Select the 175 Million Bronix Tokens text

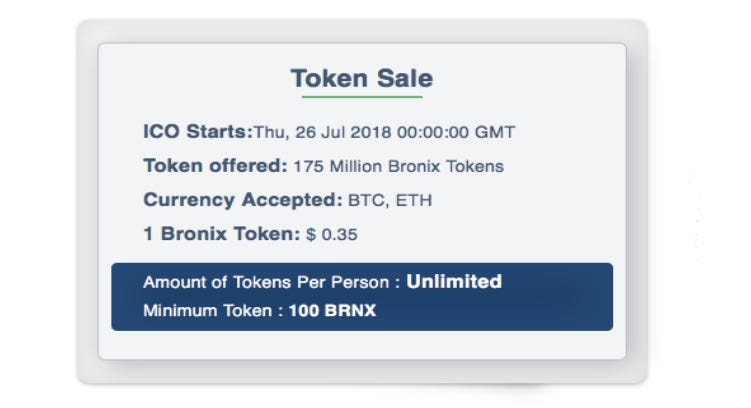[398, 167]
